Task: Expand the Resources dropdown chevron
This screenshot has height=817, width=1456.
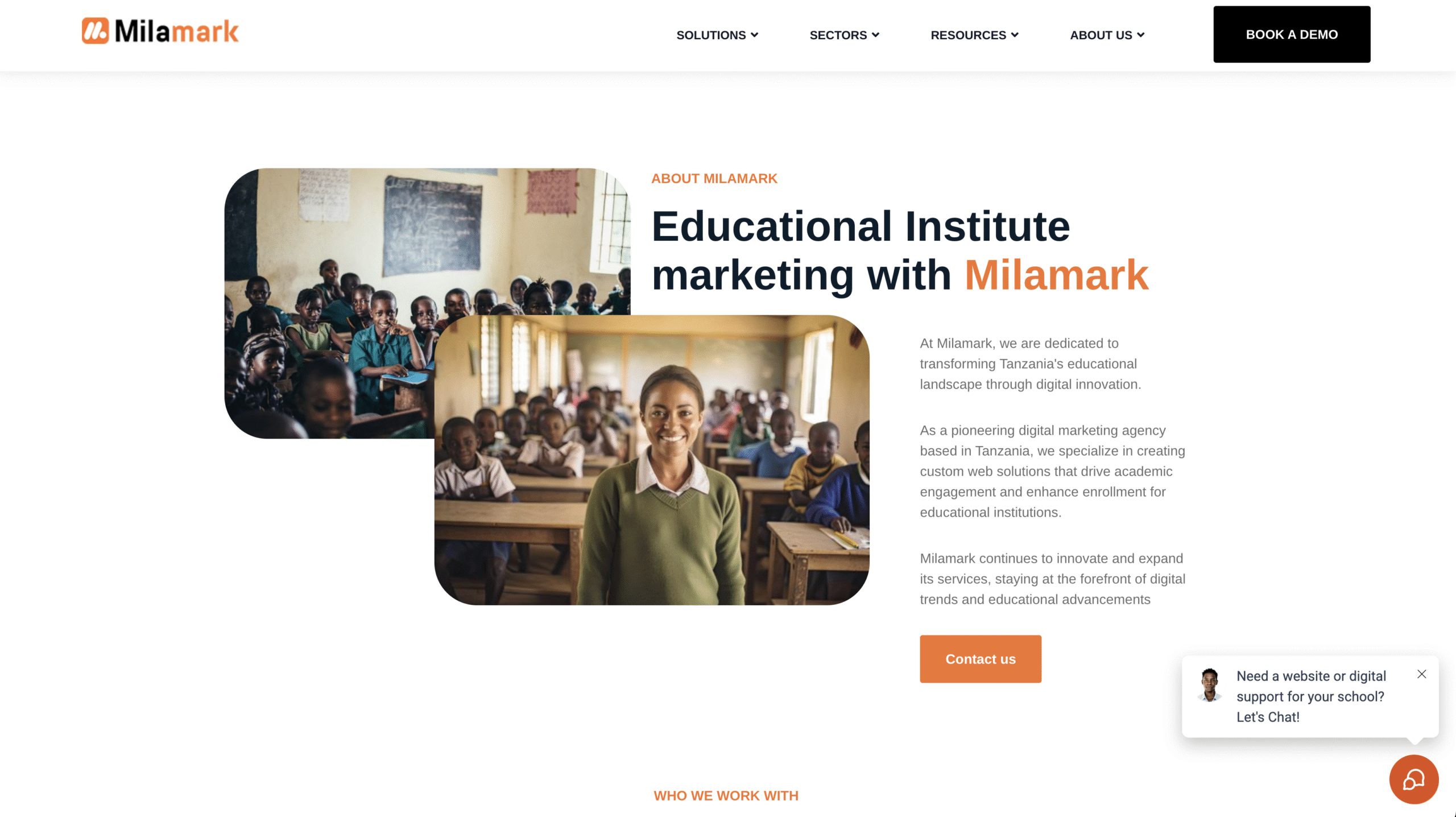Action: [x=1015, y=35]
